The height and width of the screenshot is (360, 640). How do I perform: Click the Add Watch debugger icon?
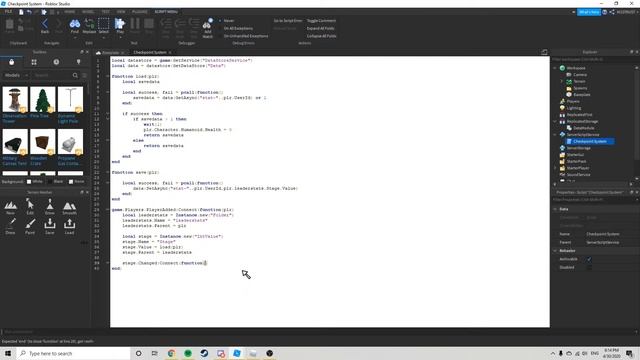point(207,28)
